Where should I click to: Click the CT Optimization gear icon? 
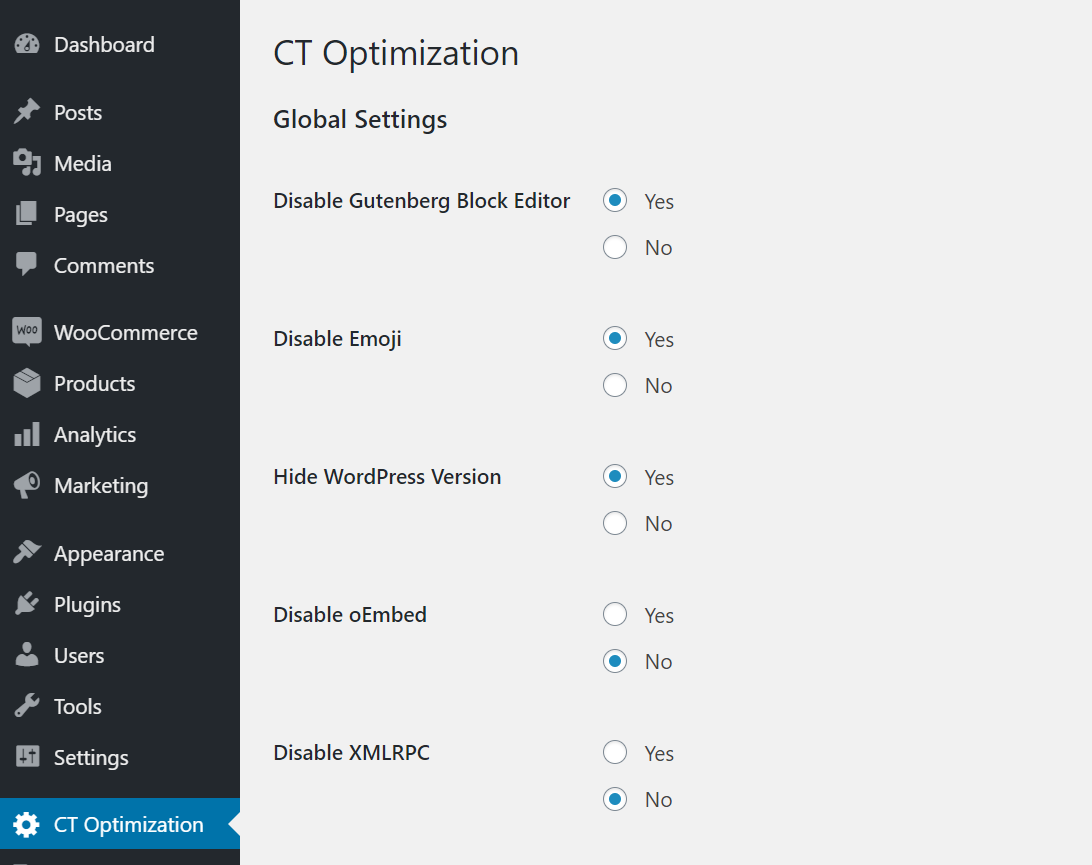coord(26,824)
